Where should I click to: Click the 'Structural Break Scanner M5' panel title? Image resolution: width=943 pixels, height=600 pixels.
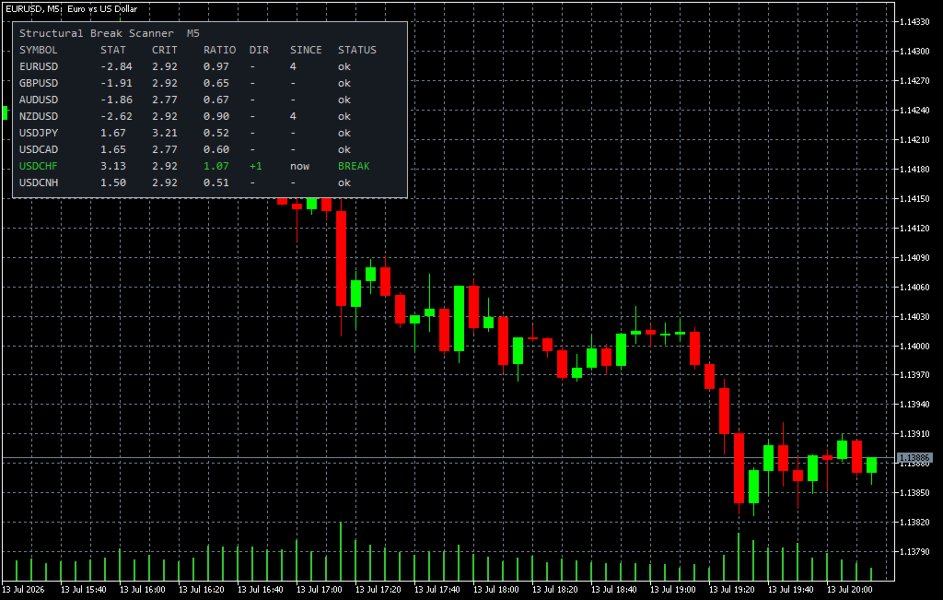point(109,34)
